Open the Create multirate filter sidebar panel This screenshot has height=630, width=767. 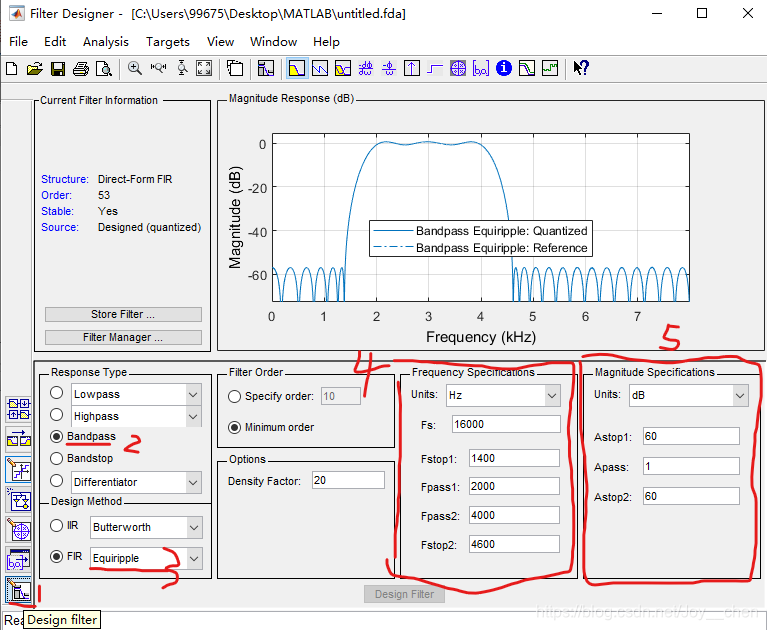coord(19,409)
